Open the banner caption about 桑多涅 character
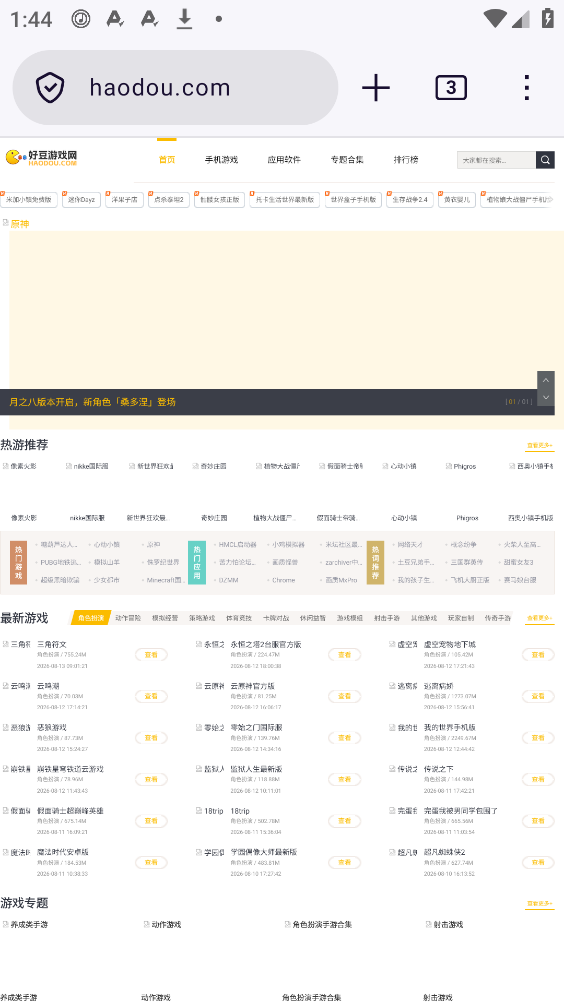564x1002 pixels. (93, 402)
